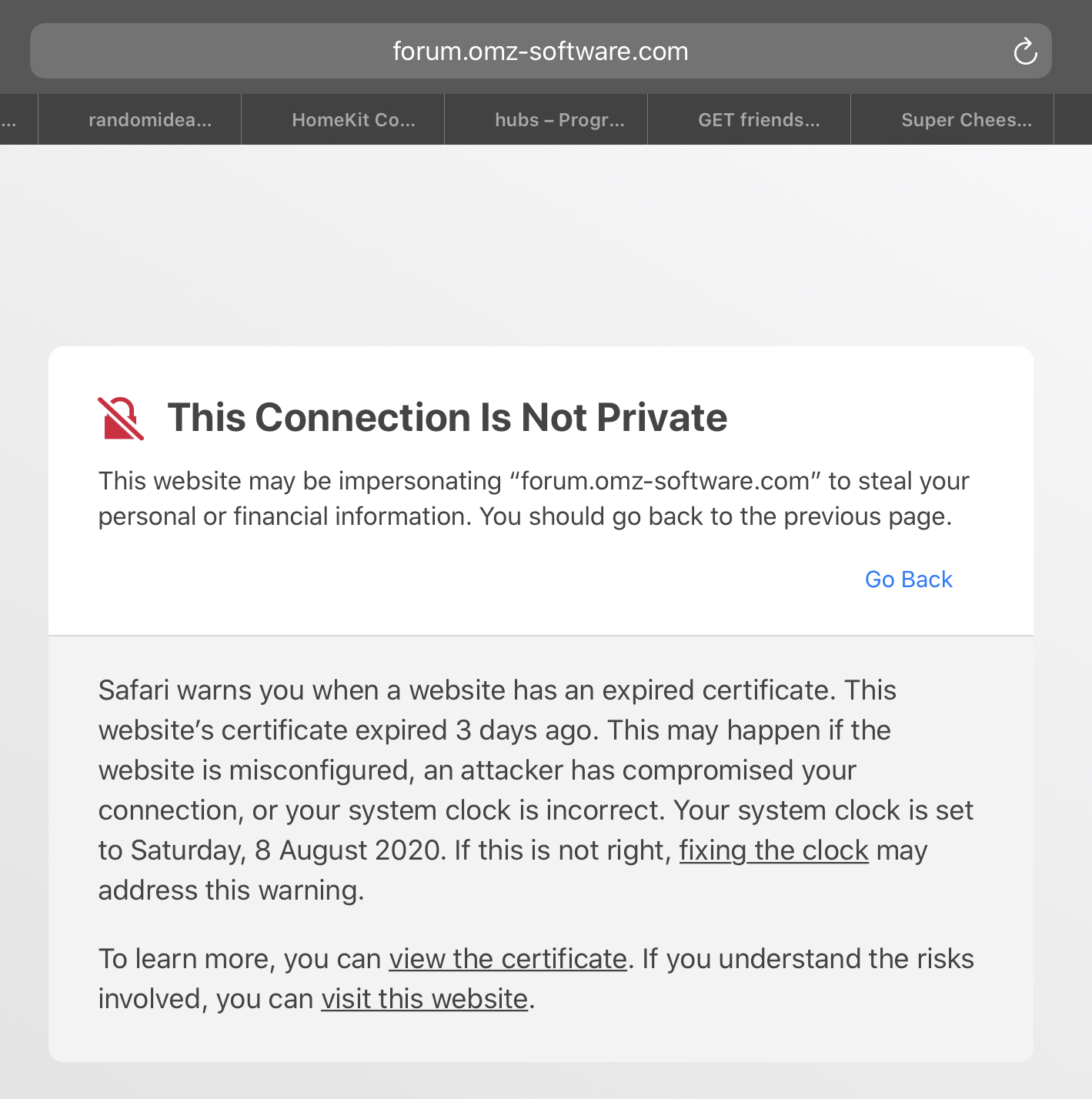This screenshot has height=1099, width=1092.
Task: Open the Super Chees... tab
Action: click(x=952, y=119)
